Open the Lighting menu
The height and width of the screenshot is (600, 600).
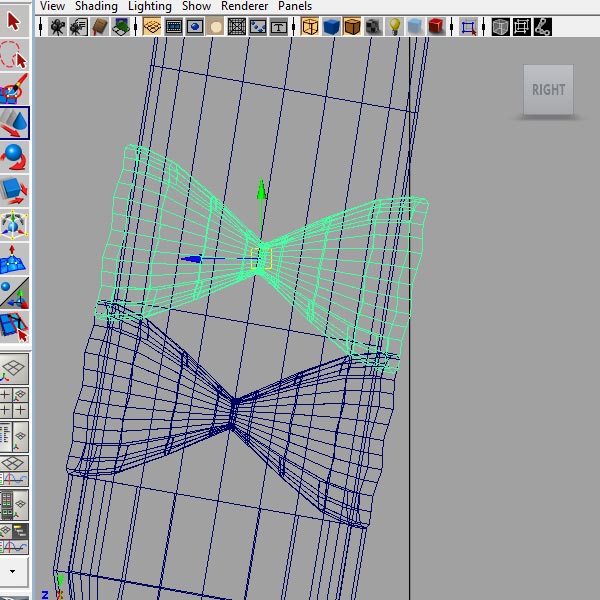[x=150, y=6]
